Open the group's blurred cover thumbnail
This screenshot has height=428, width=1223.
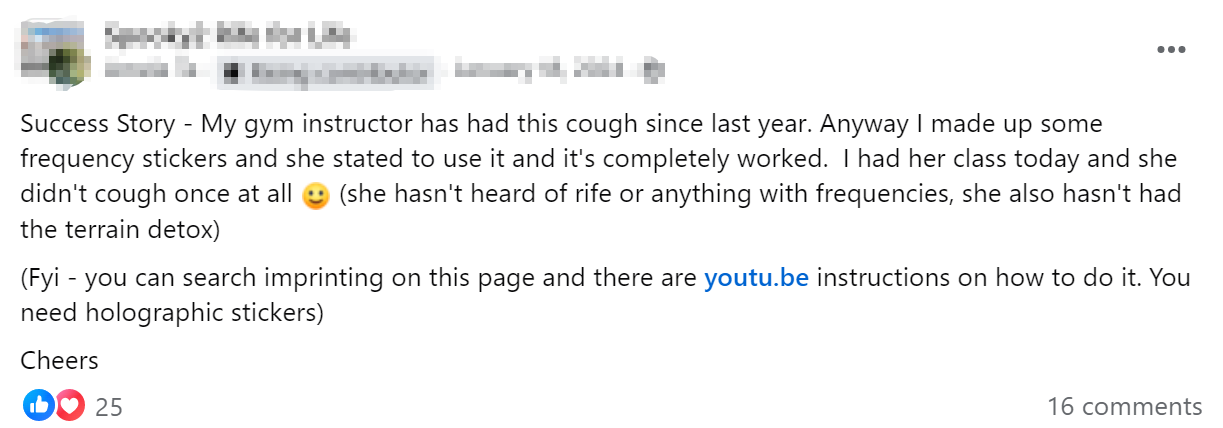pos(52,45)
